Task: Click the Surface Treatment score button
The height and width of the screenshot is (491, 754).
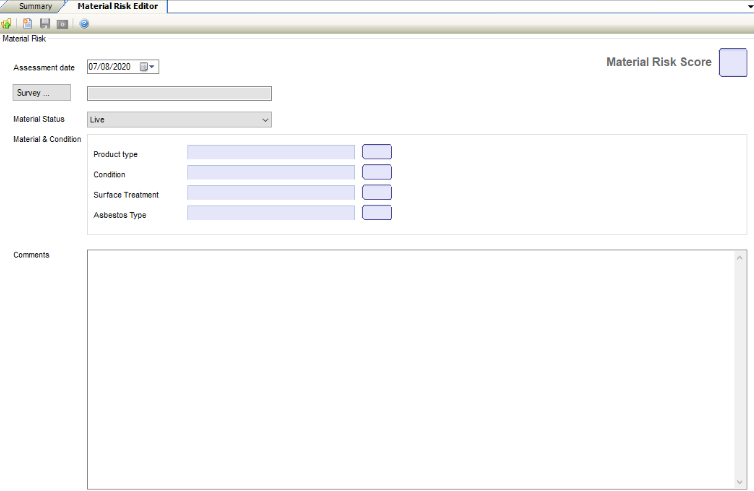Action: tap(376, 192)
